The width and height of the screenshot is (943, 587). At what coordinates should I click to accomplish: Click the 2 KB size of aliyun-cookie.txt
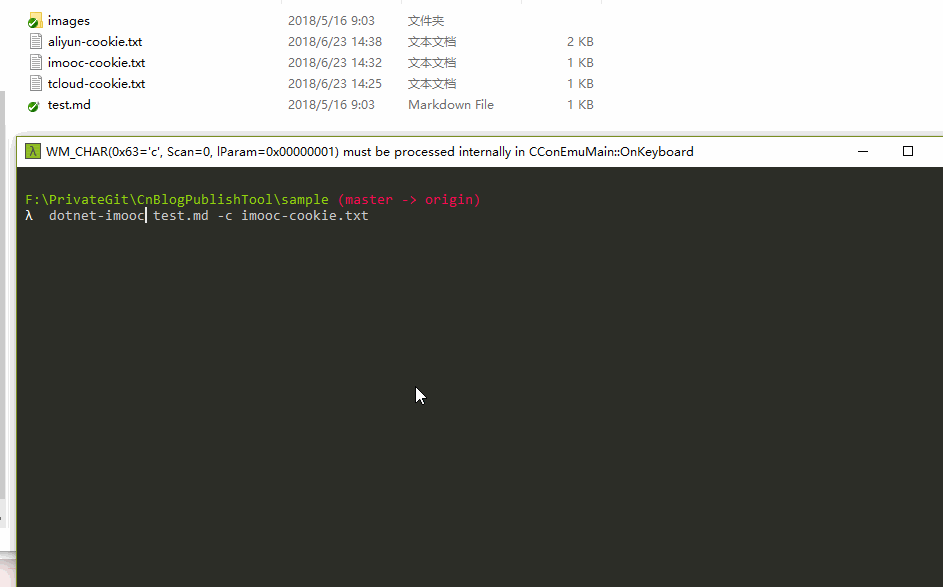(x=580, y=41)
